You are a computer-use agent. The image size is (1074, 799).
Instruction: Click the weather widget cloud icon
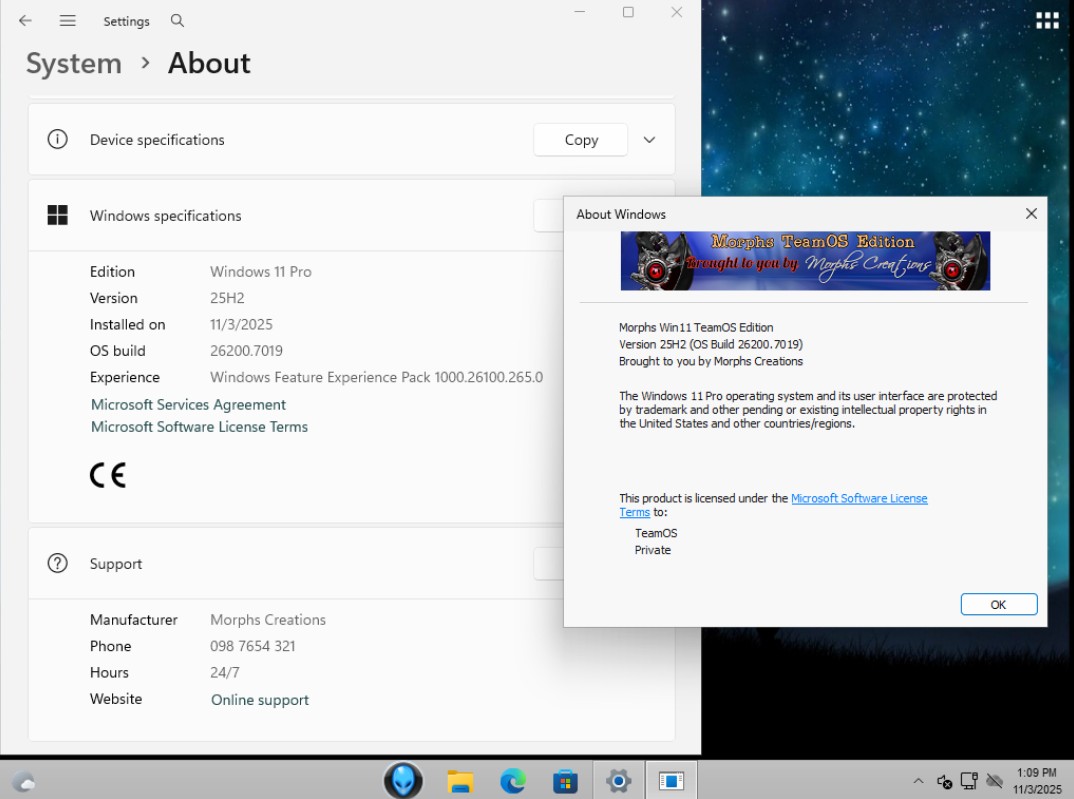[x=24, y=781]
